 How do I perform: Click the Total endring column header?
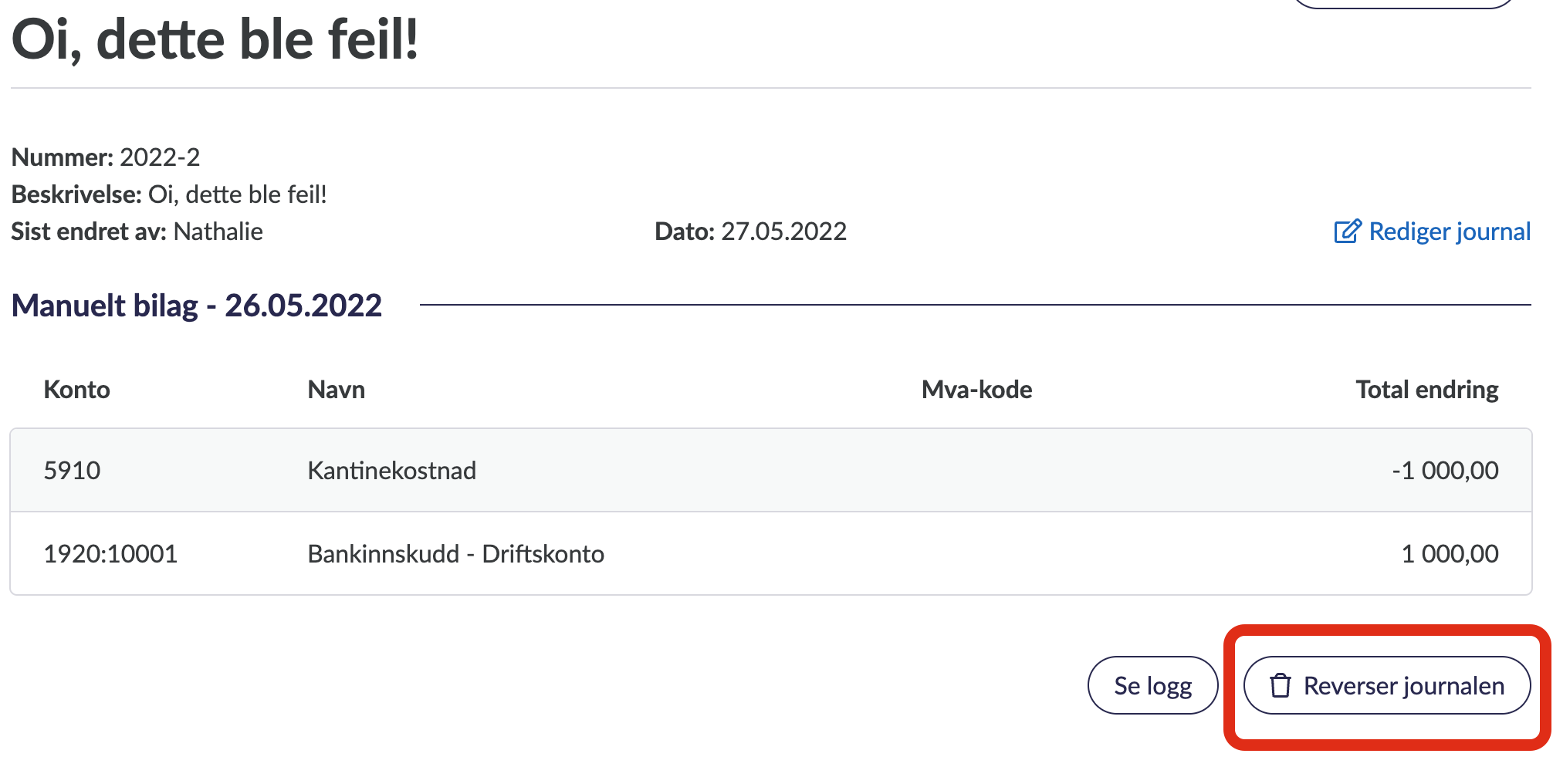click(1426, 390)
